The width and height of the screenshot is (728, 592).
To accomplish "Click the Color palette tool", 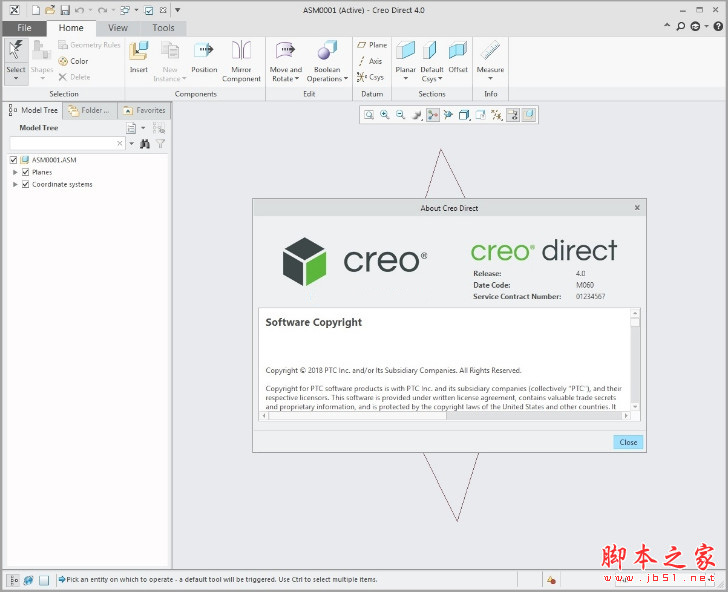I will click(x=73, y=61).
